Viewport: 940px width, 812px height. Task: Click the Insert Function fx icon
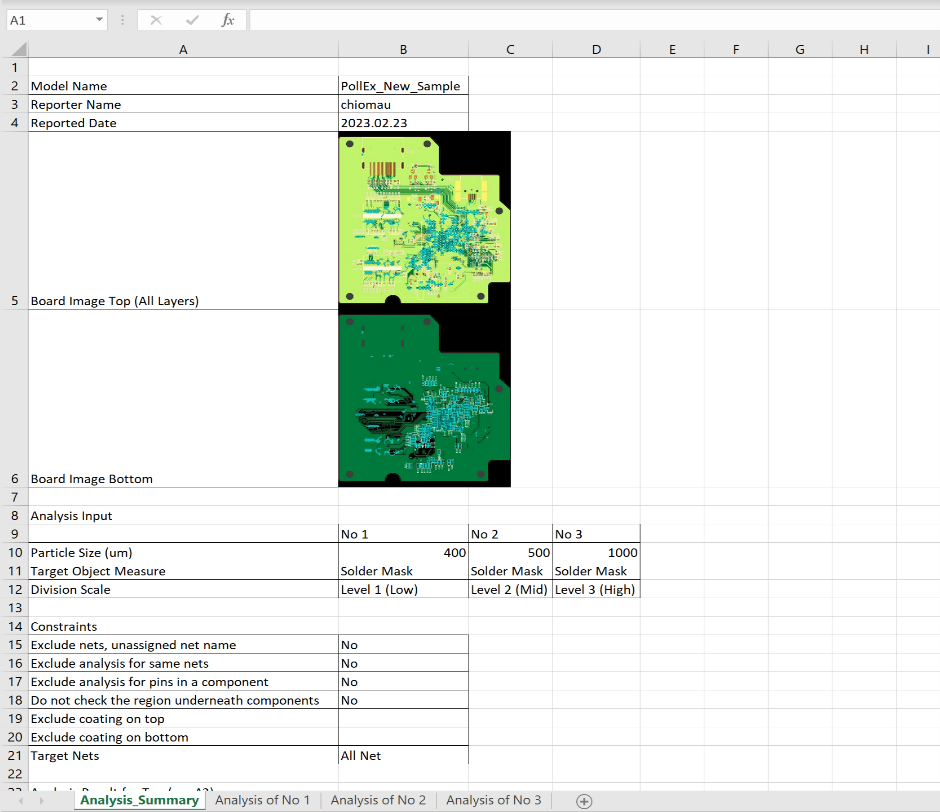tap(227, 20)
